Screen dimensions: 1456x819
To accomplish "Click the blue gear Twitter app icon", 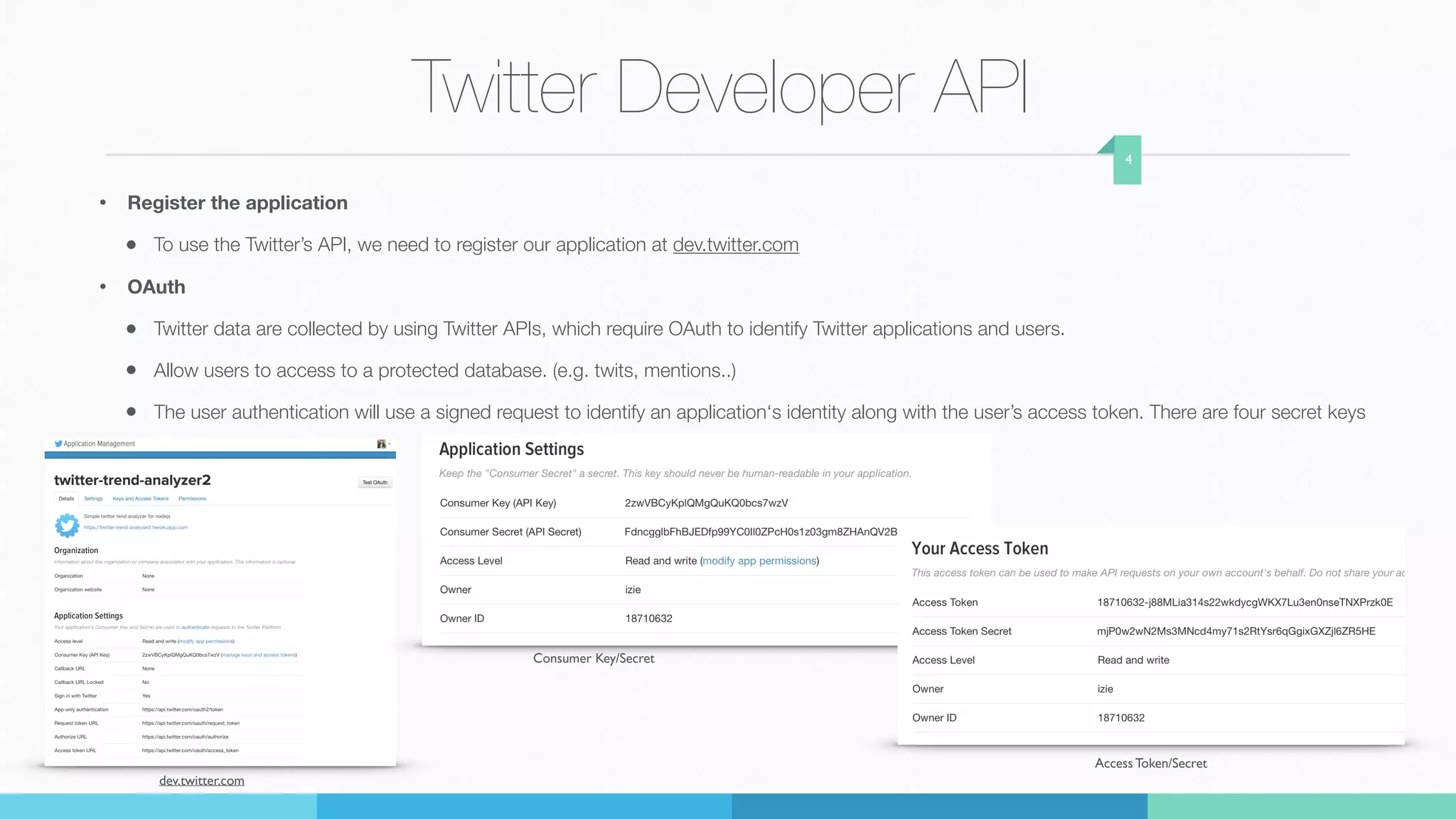I will pyautogui.click(x=67, y=525).
